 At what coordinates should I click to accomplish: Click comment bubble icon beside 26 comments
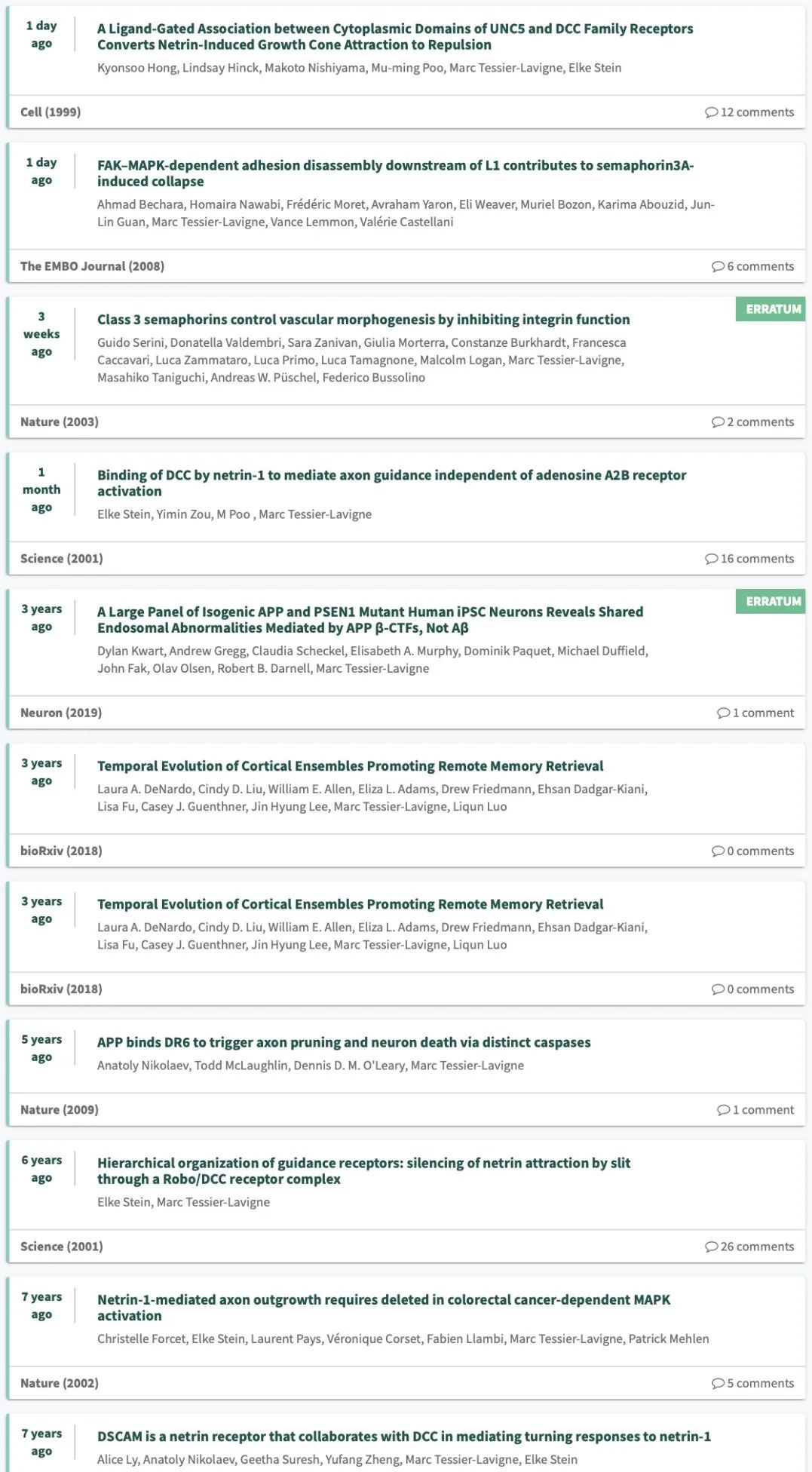coord(711,1247)
